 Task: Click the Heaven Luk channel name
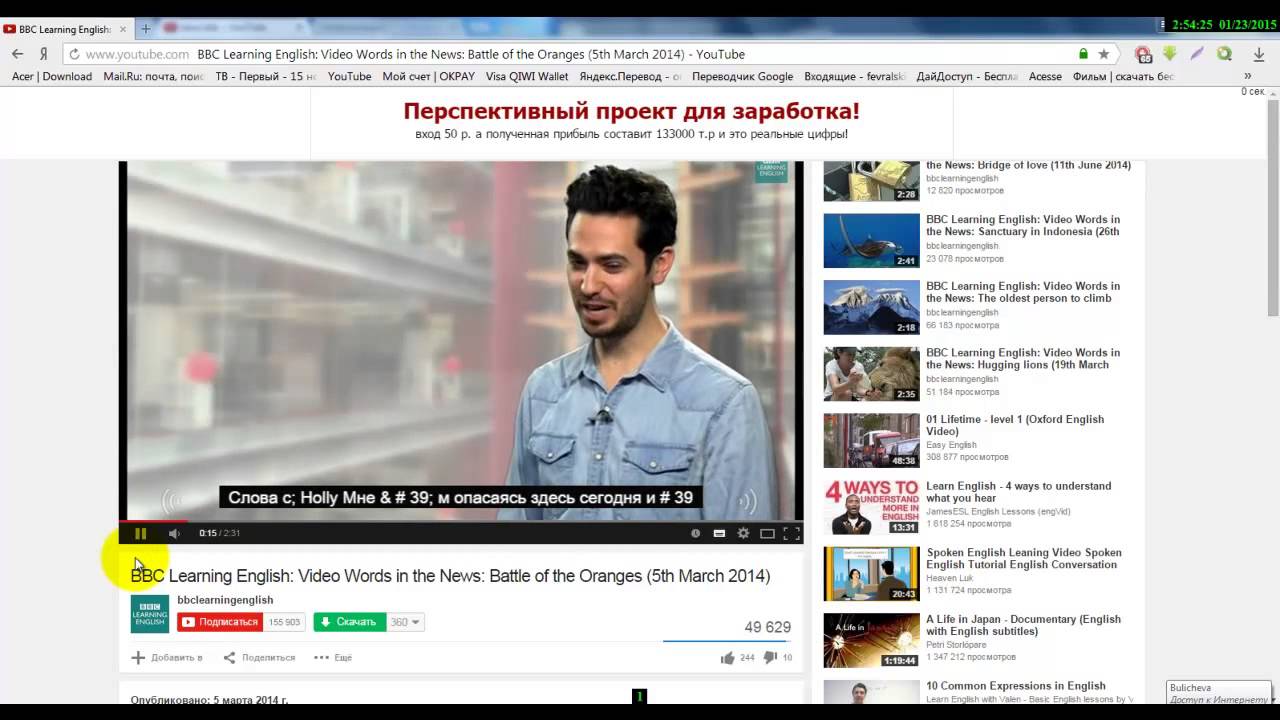click(x=950, y=578)
